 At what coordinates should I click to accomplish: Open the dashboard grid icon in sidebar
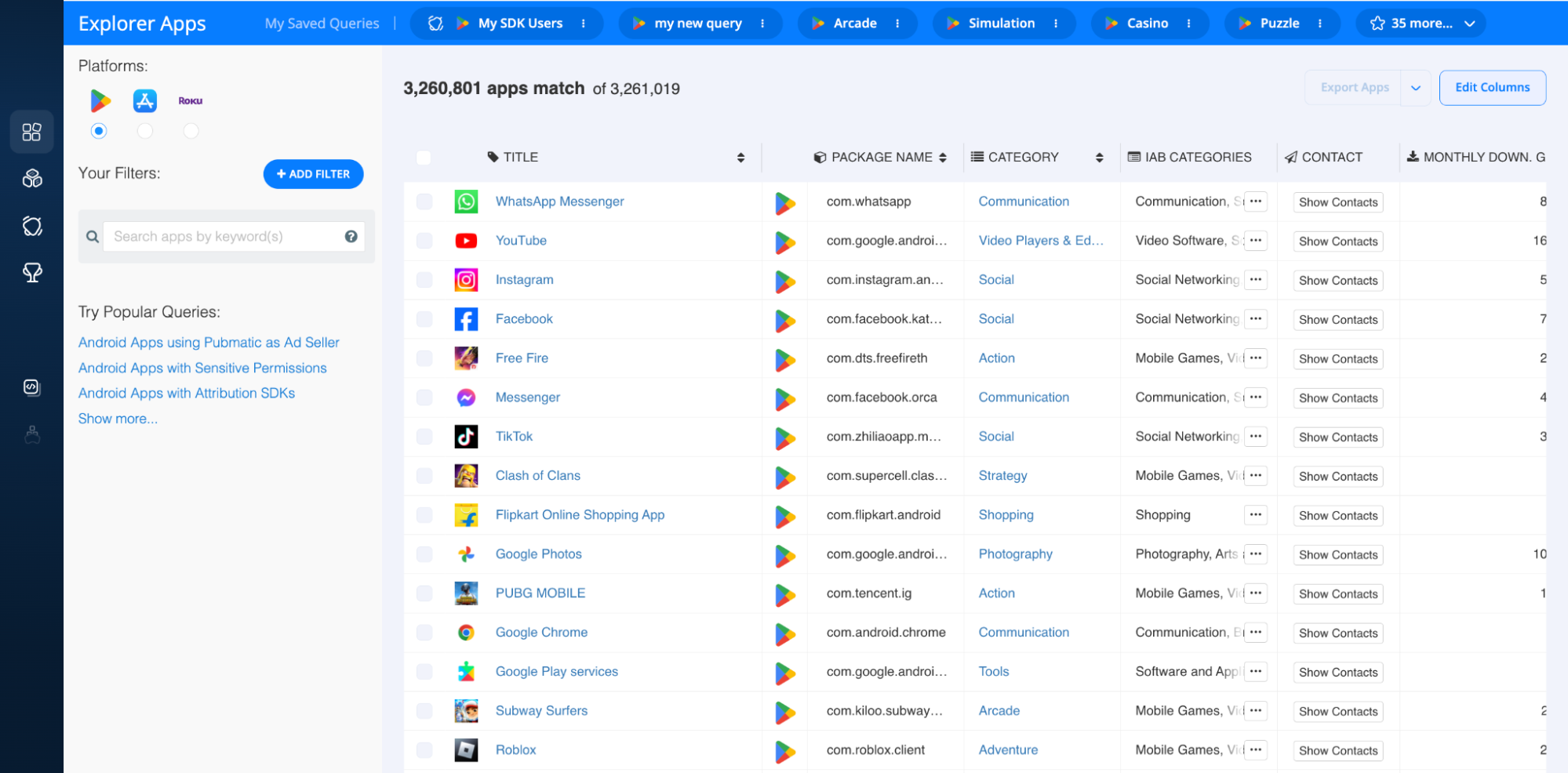click(x=31, y=132)
